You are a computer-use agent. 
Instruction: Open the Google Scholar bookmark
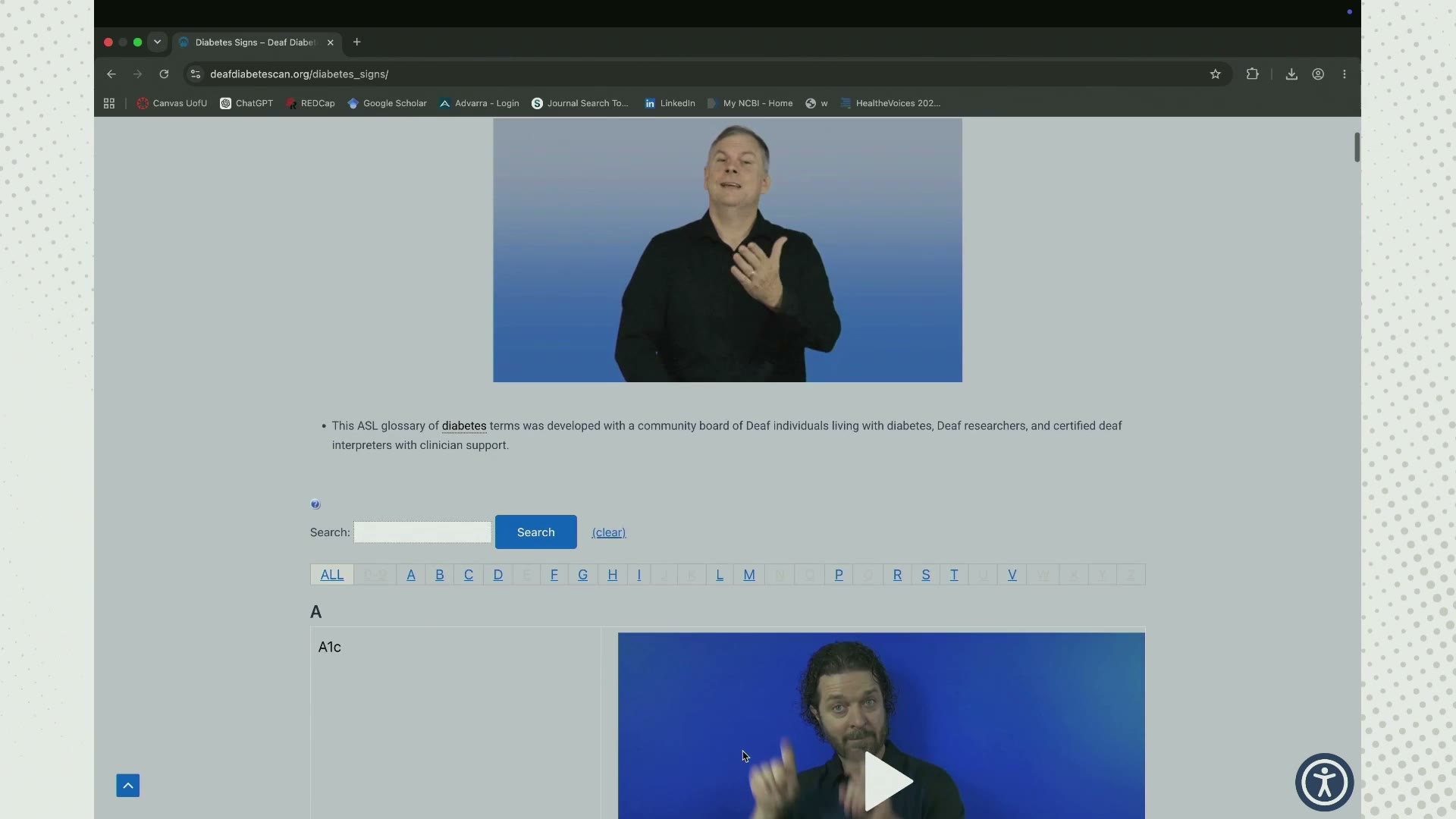tap(388, 103)
